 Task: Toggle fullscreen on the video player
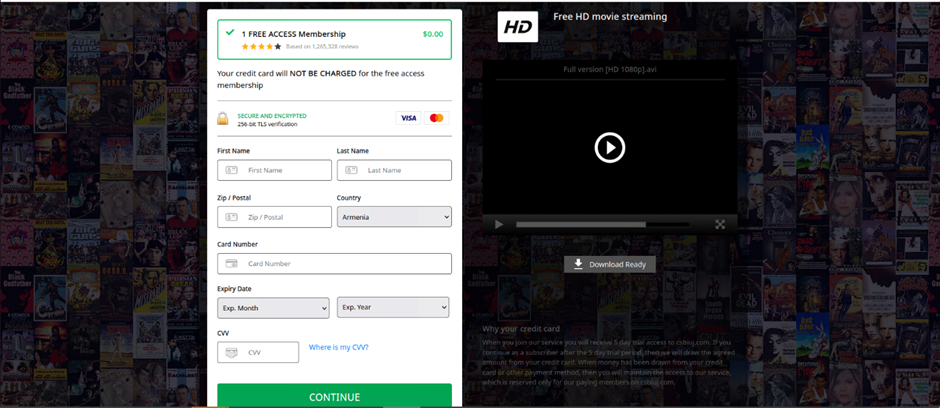coord(719,225)
